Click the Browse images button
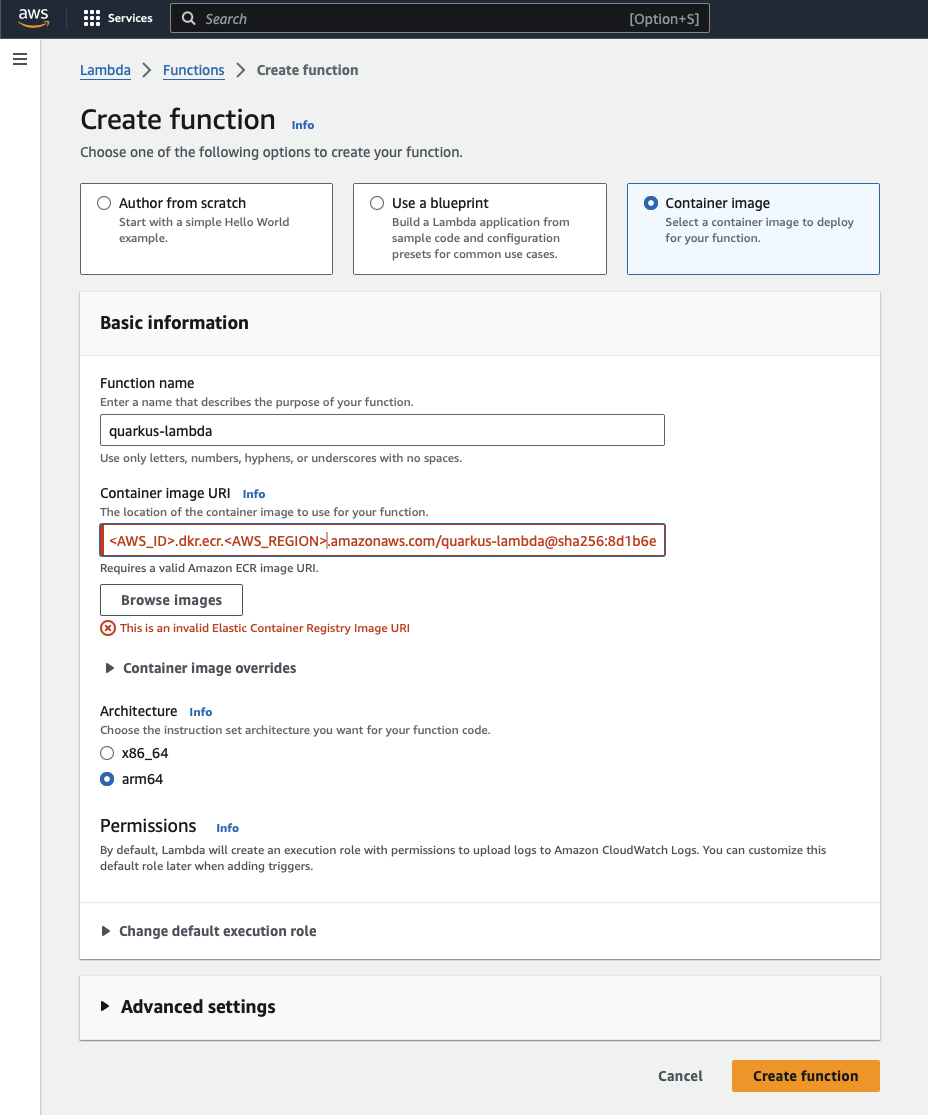 pyautogui.click(x=171, y=600)
